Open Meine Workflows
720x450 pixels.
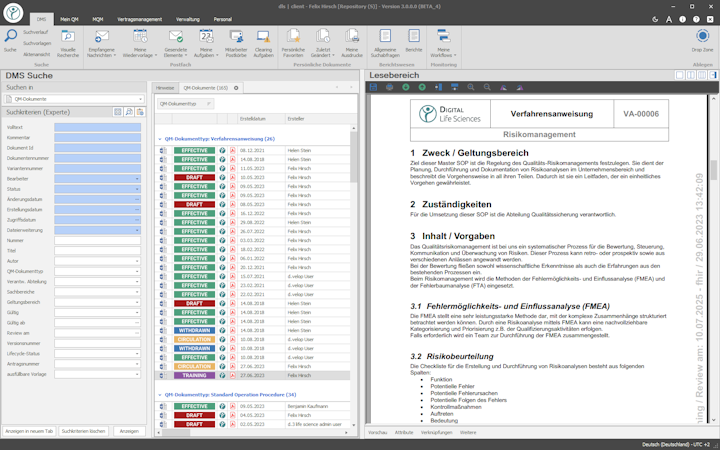click(x=443, y=44)
